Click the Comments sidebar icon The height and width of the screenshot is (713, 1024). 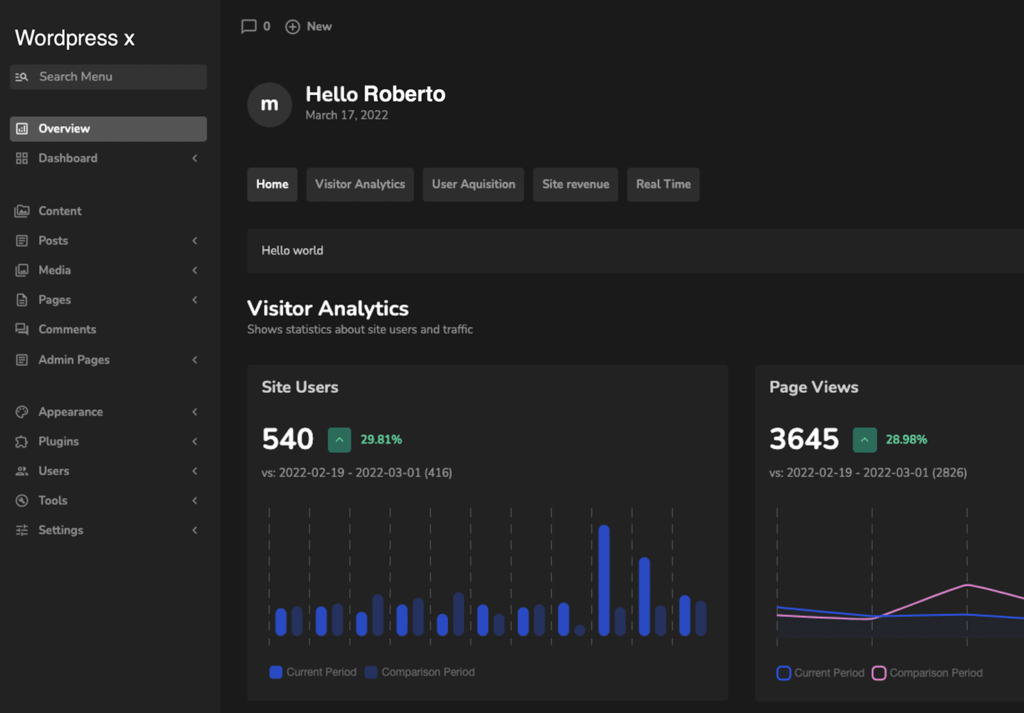22,329
